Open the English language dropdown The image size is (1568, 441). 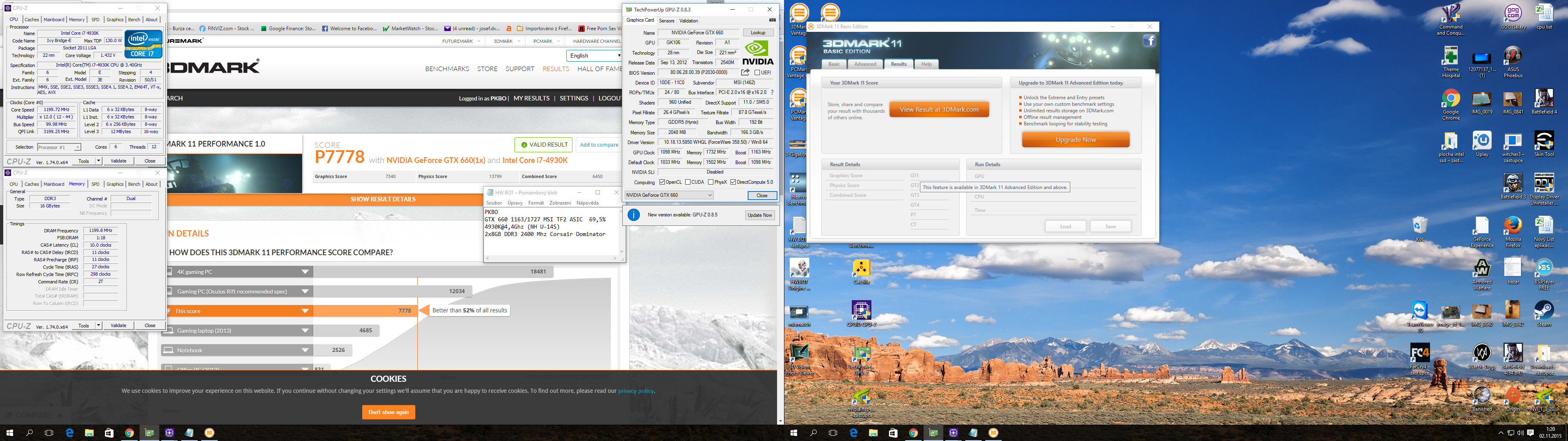click(594, 56)
